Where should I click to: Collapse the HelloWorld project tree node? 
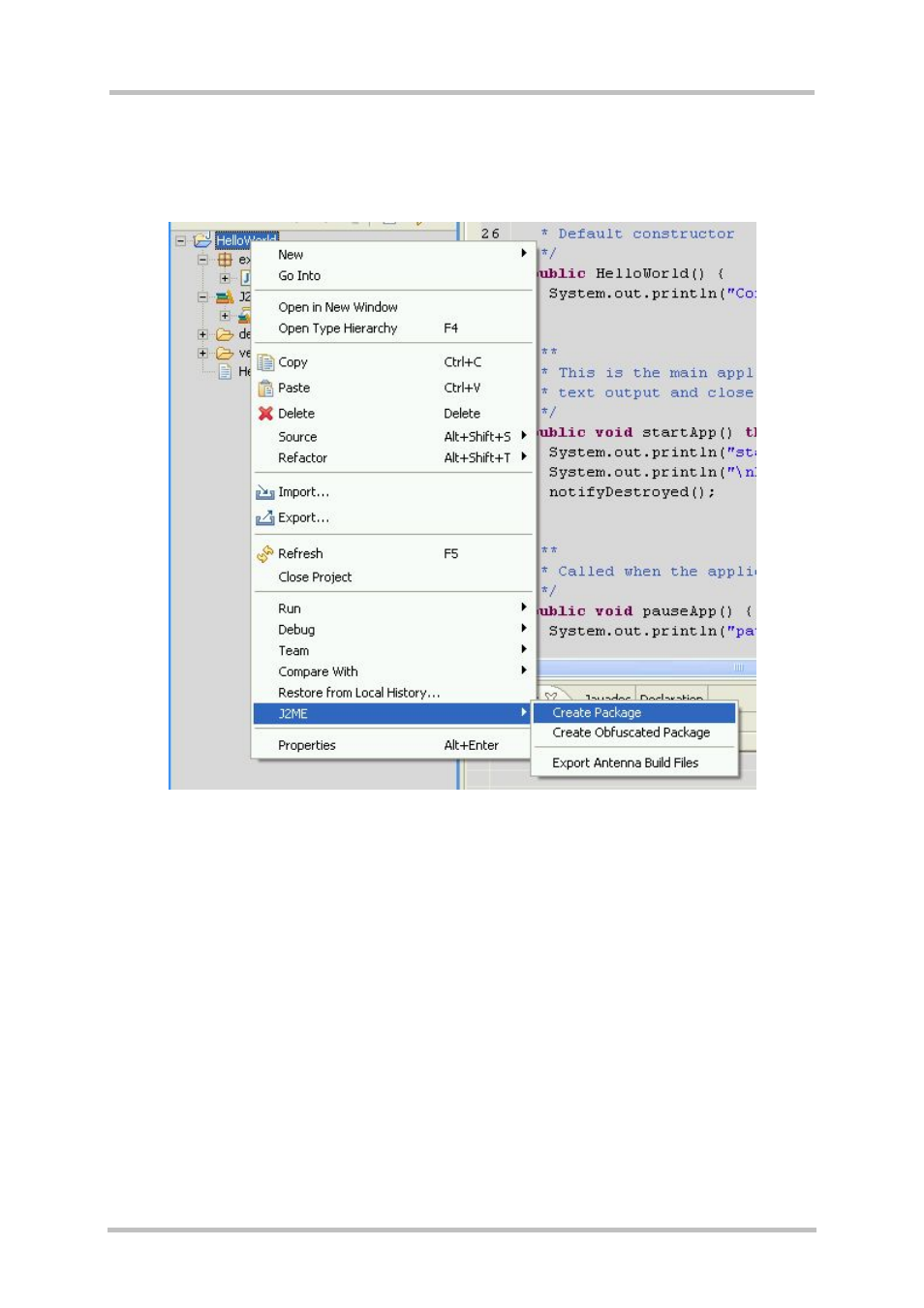[x=180, y=240]
